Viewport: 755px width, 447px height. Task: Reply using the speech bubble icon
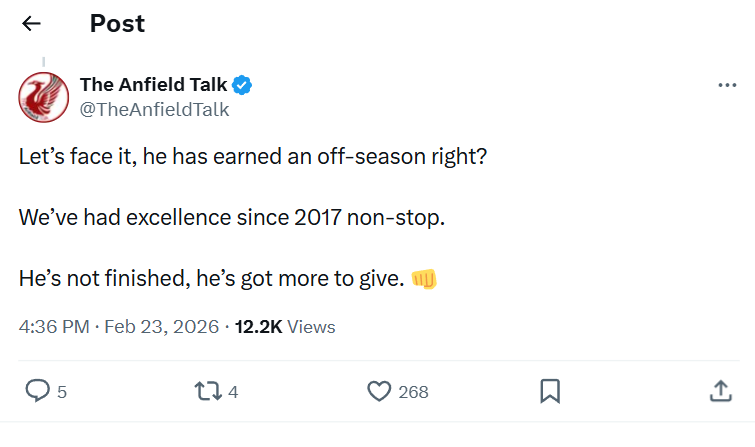click(37, 391)
